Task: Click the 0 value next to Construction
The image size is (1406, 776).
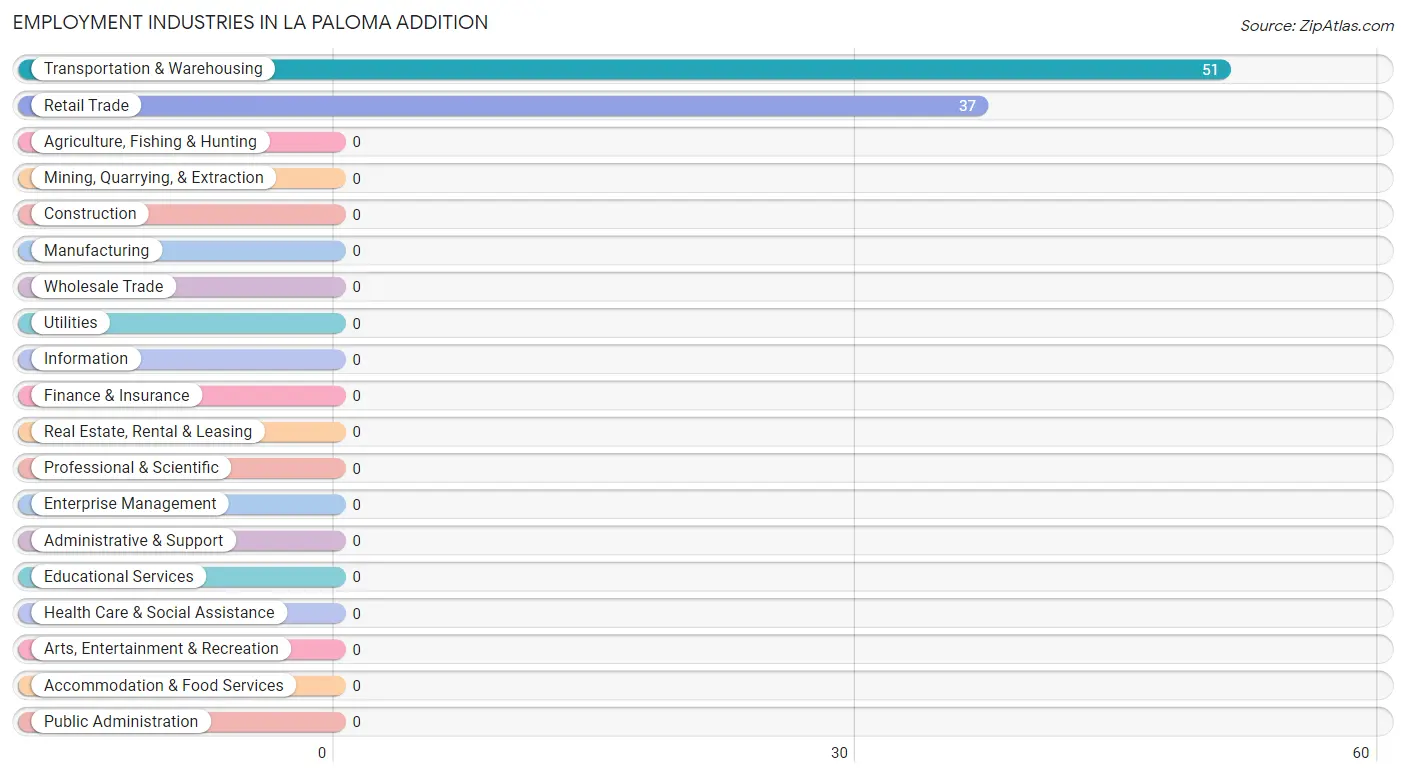Action: 356,214
